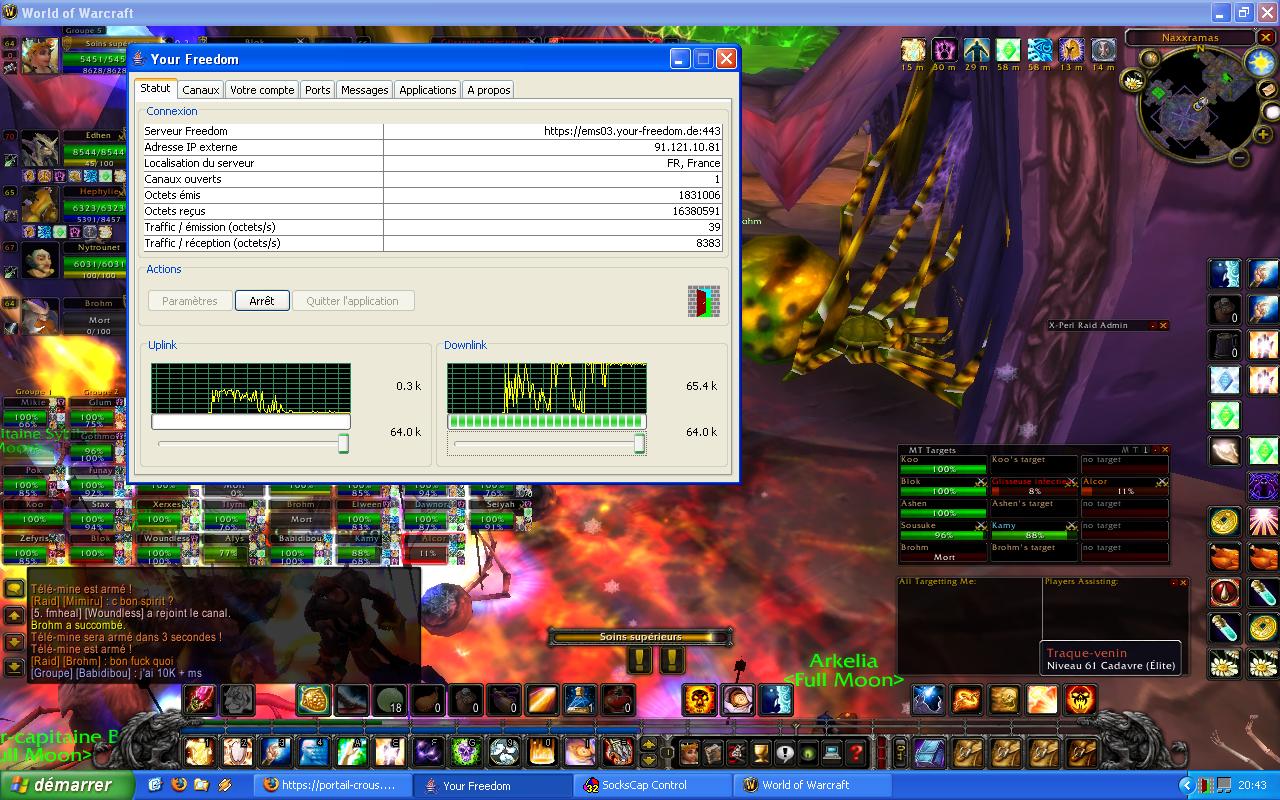Click Quitter l'application button
Image resolution: width=1280 pixels, height=800 pixels.
[x=353, y=301]
